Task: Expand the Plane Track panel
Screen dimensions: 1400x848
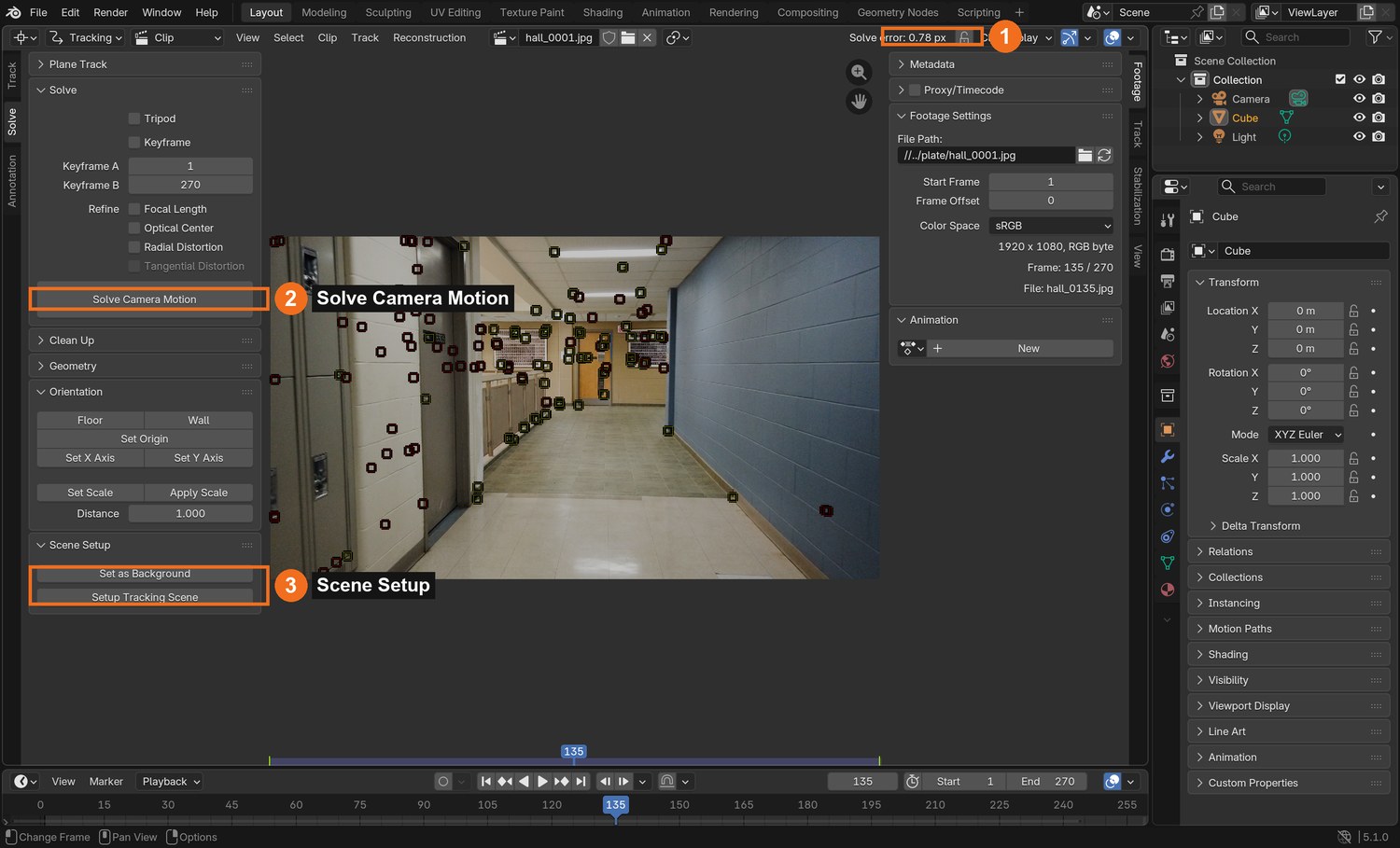Action: pos(145,64)
